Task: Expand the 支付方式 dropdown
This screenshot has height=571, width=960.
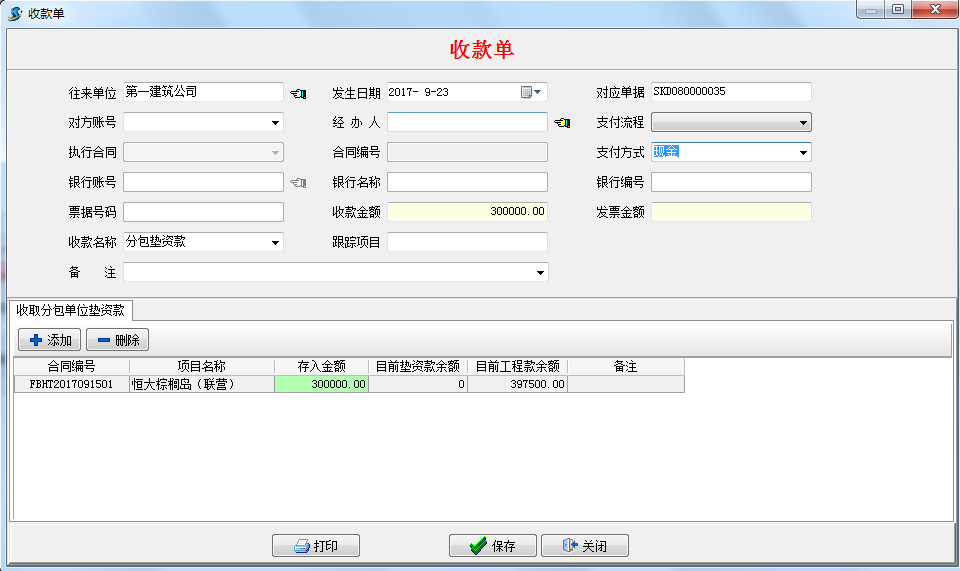Action: coord(803,153)
